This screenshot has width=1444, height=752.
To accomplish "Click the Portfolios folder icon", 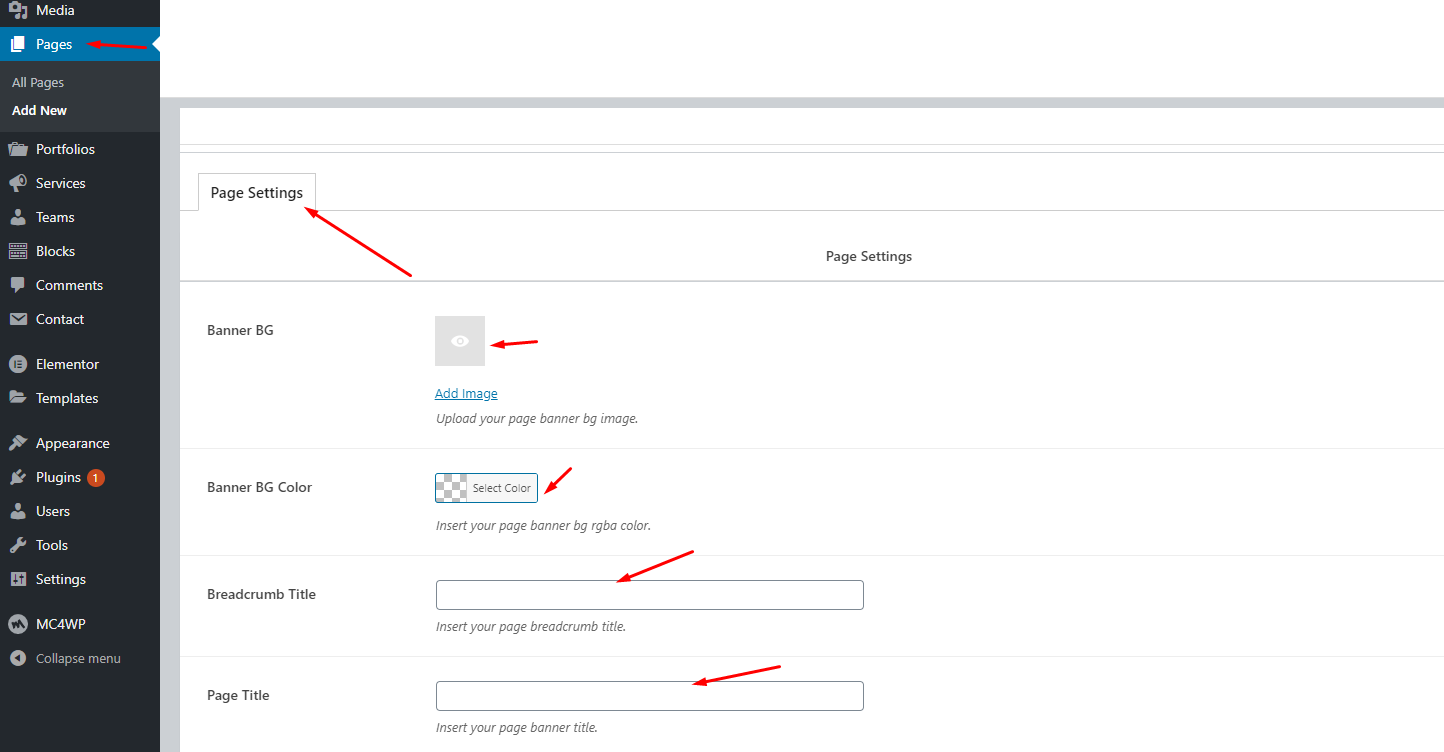I will point(18,149).
